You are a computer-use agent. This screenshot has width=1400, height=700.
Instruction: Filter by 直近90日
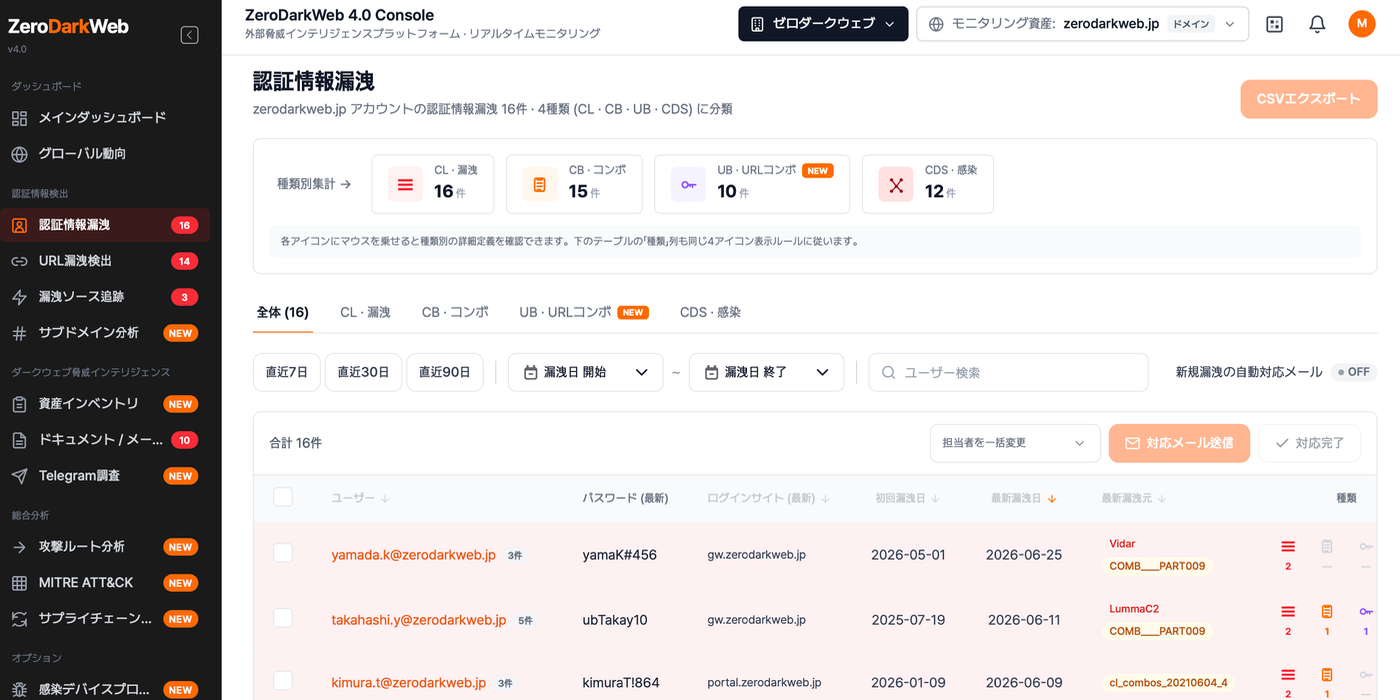click(445, 372)
